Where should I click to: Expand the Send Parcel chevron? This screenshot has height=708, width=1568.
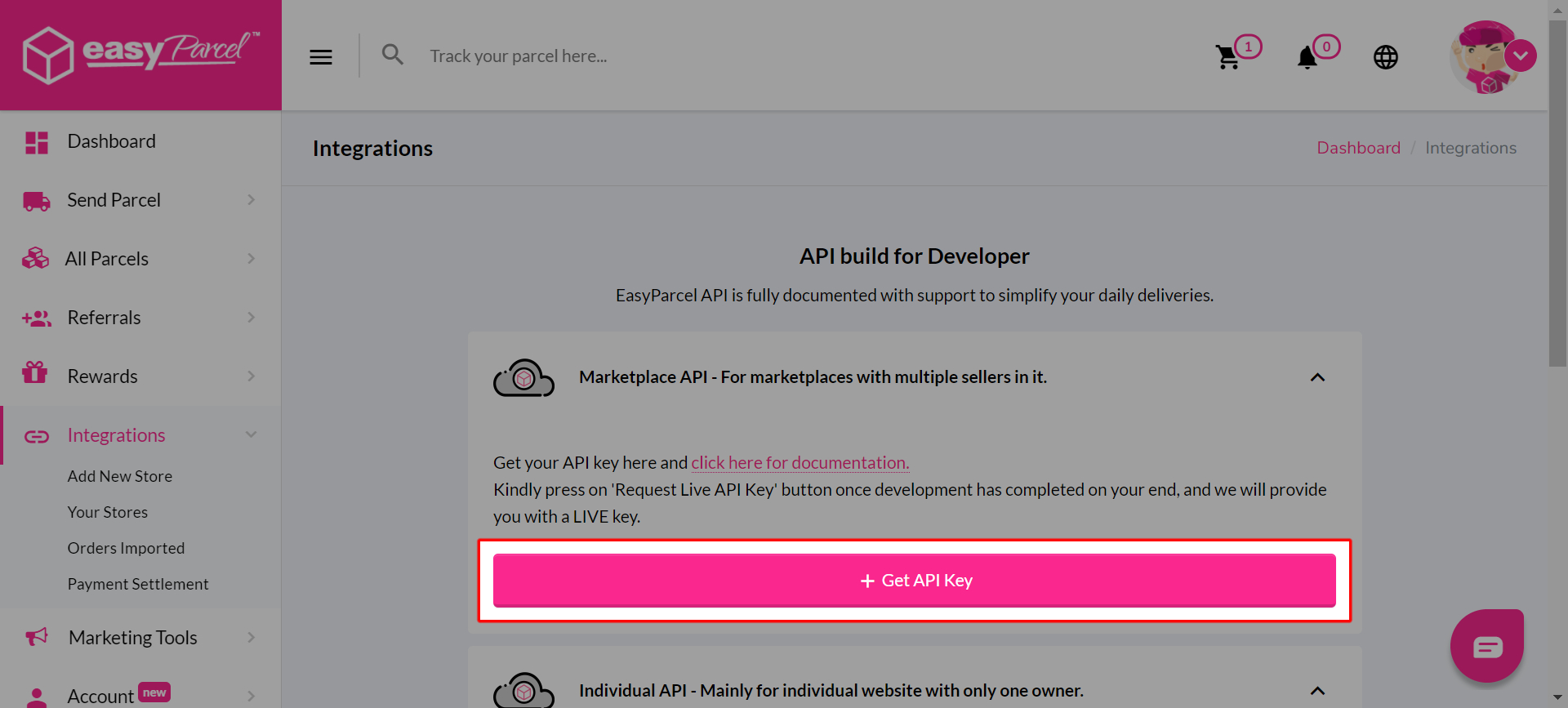(252, 200)
